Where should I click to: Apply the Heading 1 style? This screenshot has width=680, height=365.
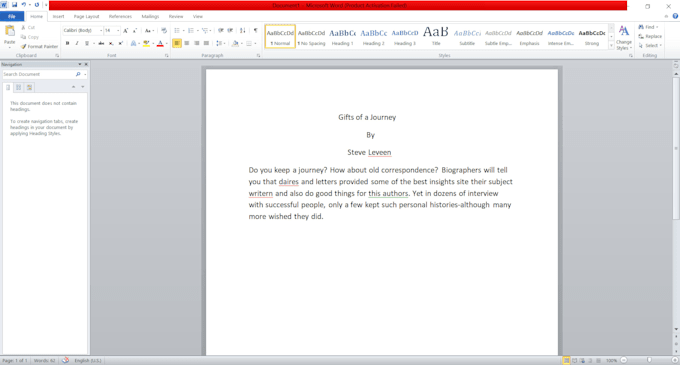343,37
